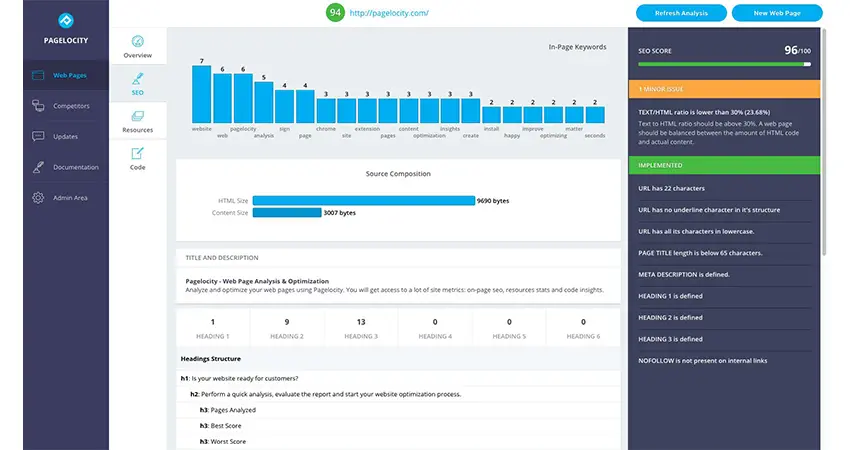Click the 1 MINOR ISSUE header
The image size is (850, 450).
click(x=724, y=89)
